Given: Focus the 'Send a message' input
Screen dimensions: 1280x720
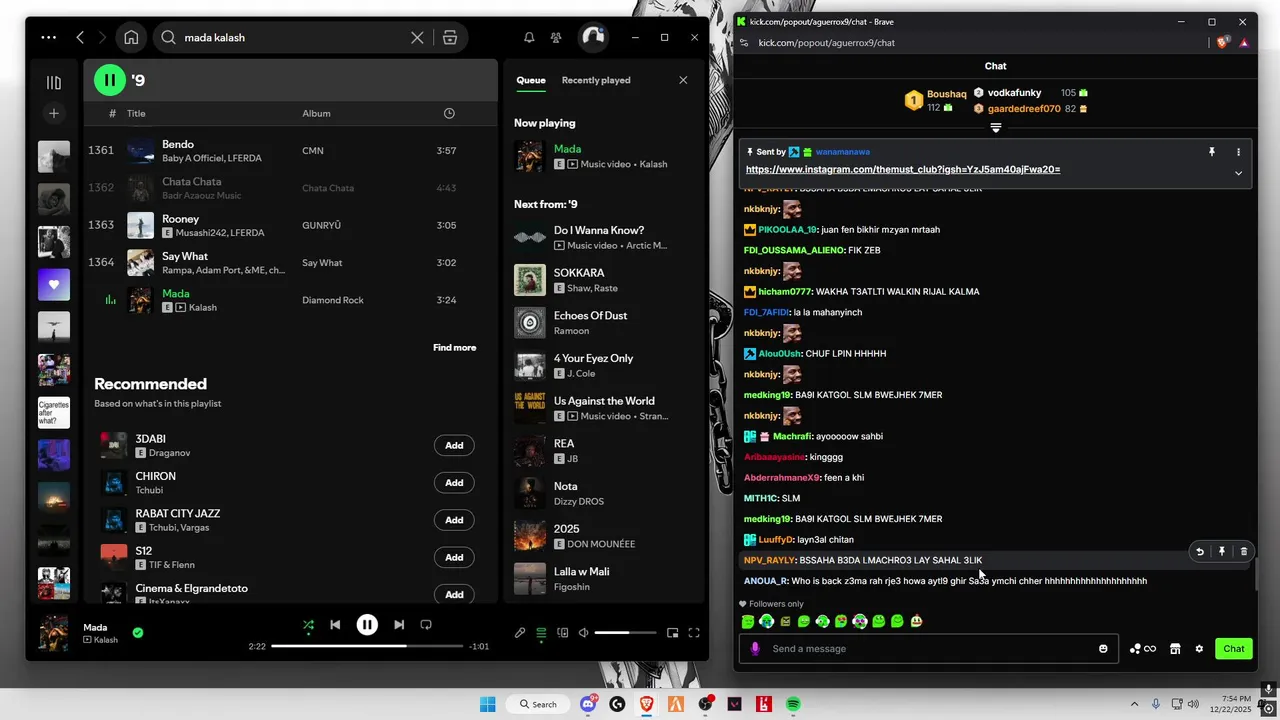Looking at the screenshot, I should (x=928, y=649).
